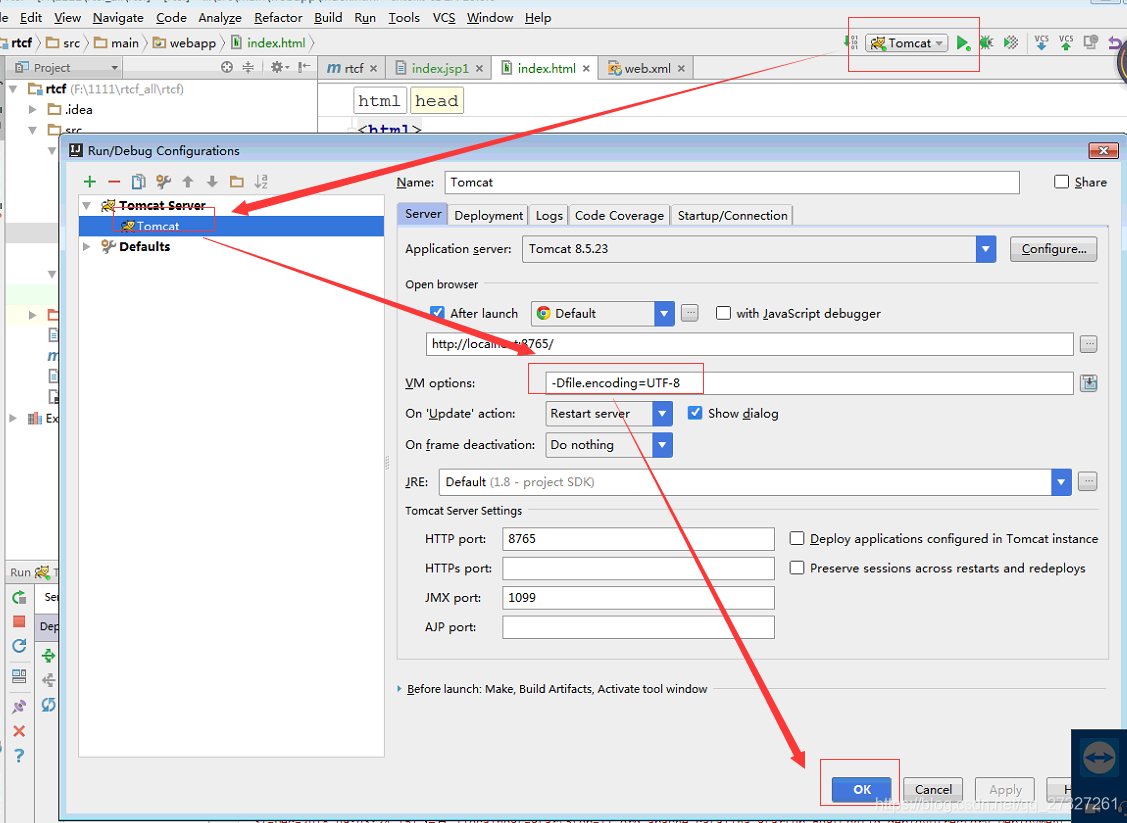
Task: Click into the HTTP port field
Action: tap(638, 538)
